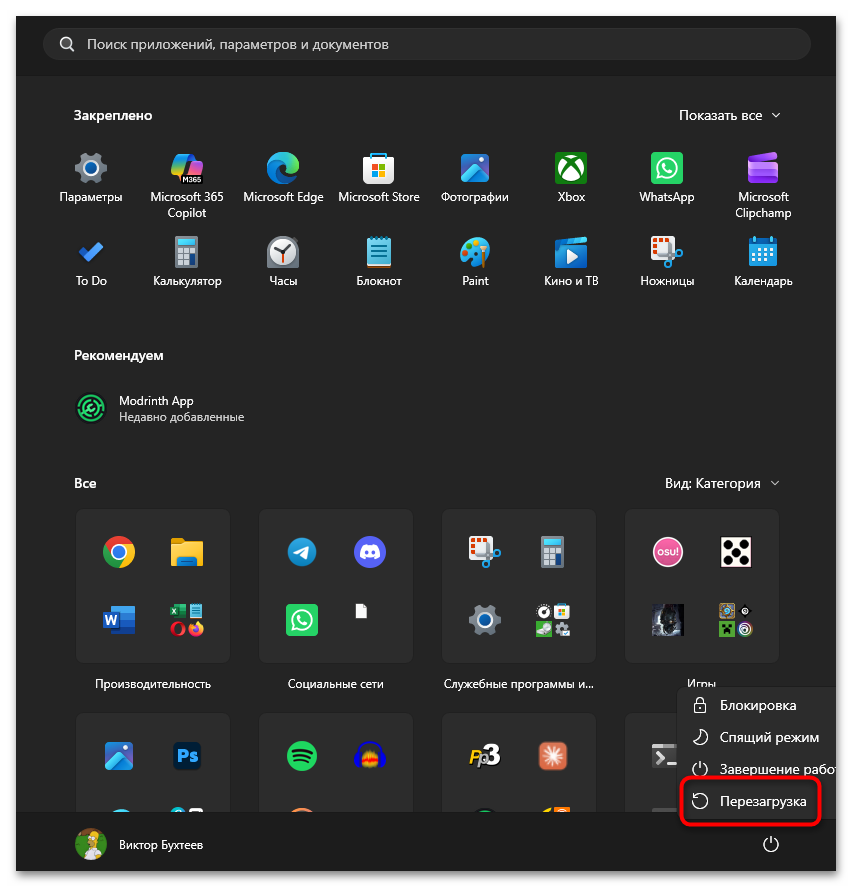Image resolution: width=852 pixels, height=887 pixels.
Task: Expand the Показать все pinned list
Action: [x=729, y=115]
